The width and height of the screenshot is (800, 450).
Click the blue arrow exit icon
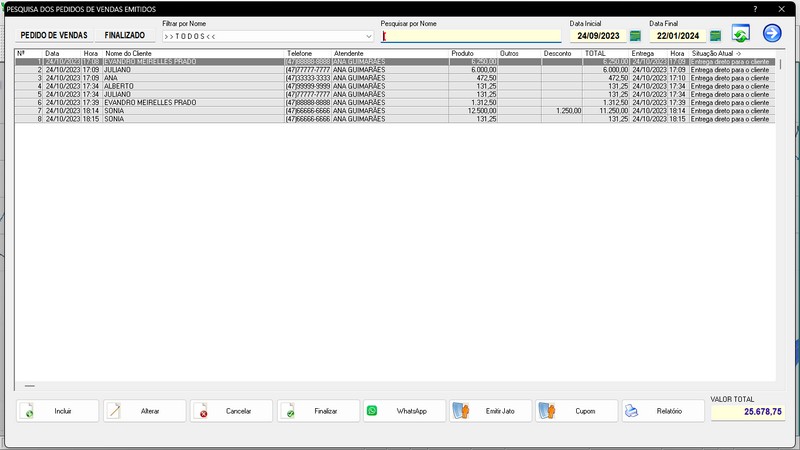tap(772, 33)
